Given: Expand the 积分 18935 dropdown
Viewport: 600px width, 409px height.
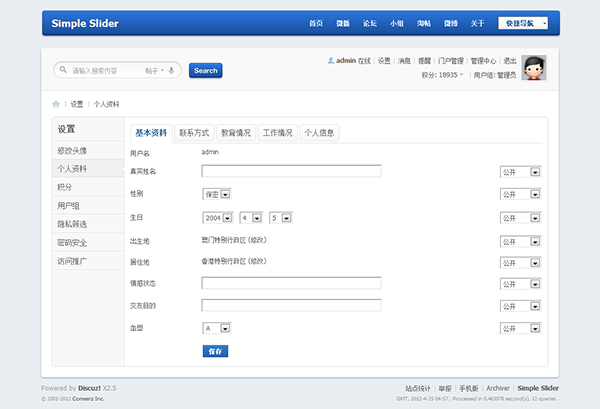Looking at the screenshot, I should pos(442,75).
